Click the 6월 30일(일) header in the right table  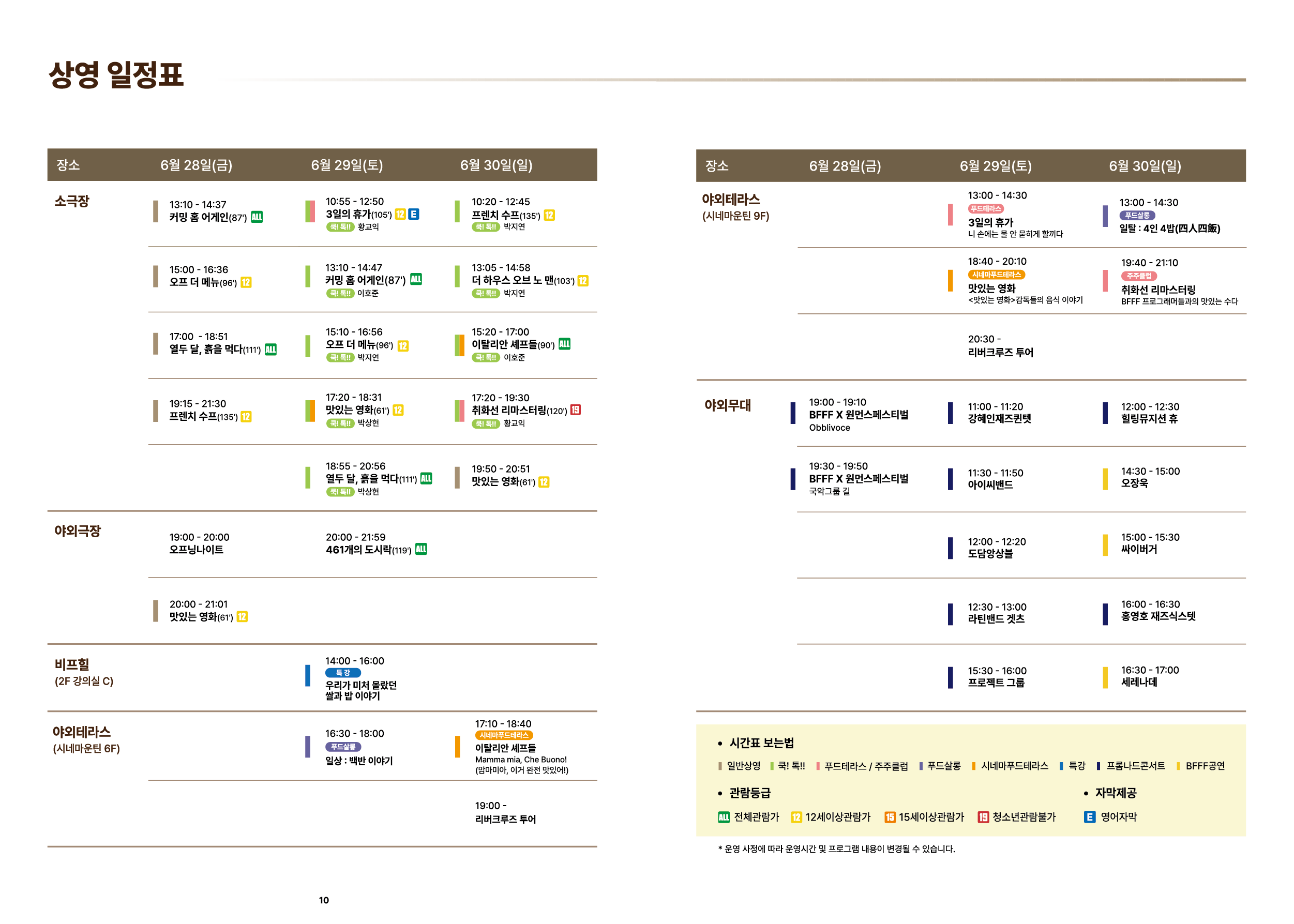(x=1145, y=166)
